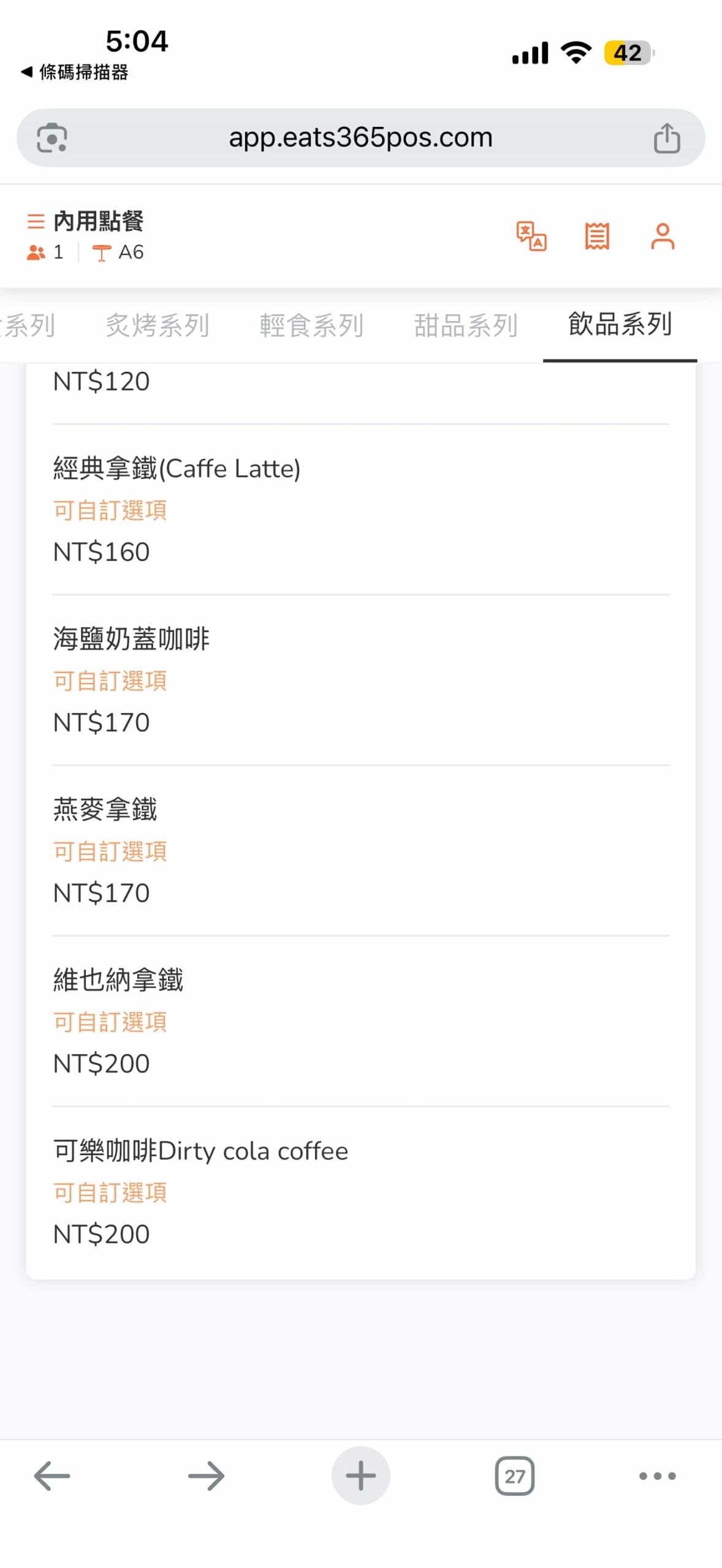
Task: Tap the app.eats365pos.com address field
Action: pos(360,138)
